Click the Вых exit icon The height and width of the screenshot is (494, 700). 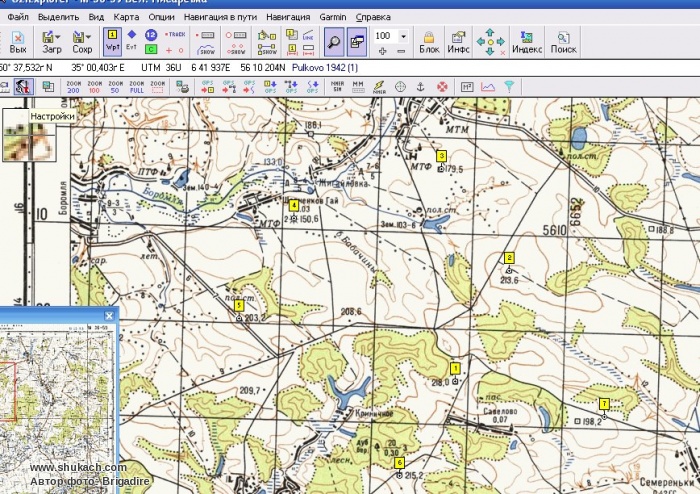tap(18, 42)
